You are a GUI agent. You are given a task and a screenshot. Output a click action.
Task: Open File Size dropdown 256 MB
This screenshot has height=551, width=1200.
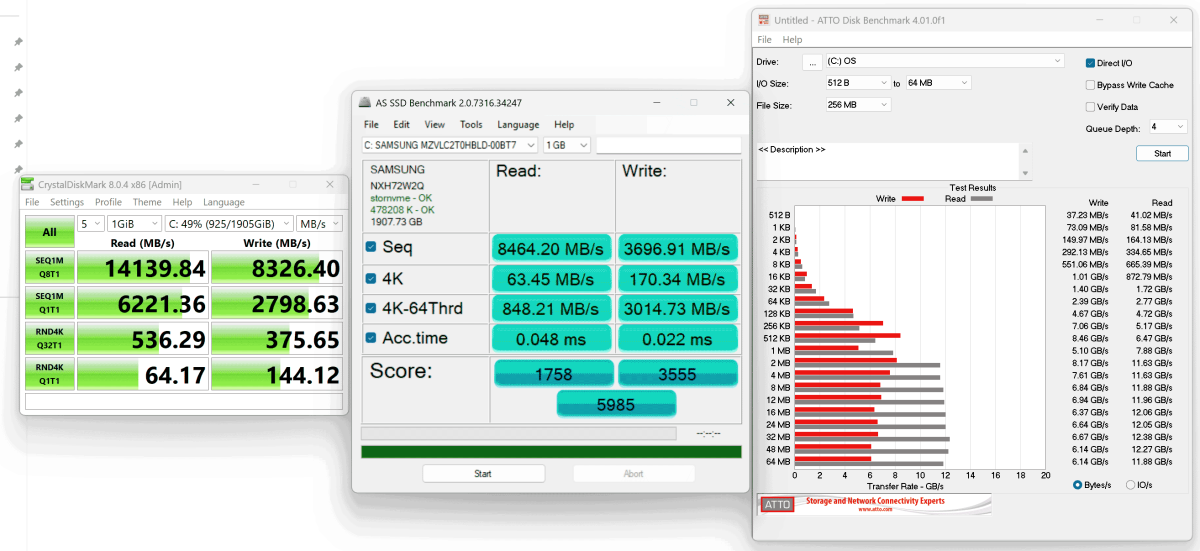pyautogui.click(x=859, y=105)
